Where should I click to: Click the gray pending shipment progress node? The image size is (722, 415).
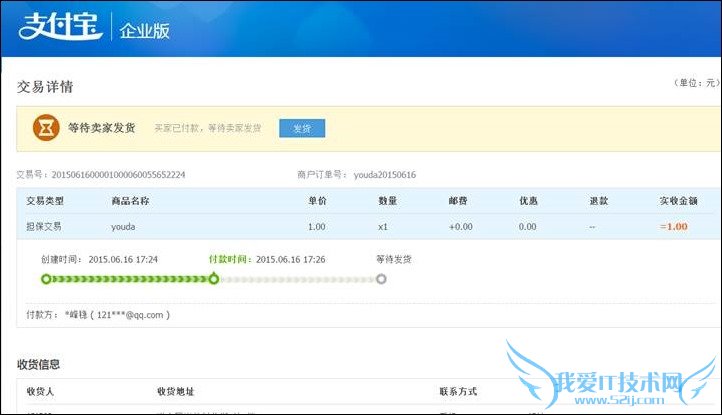[x=381, y=279]
